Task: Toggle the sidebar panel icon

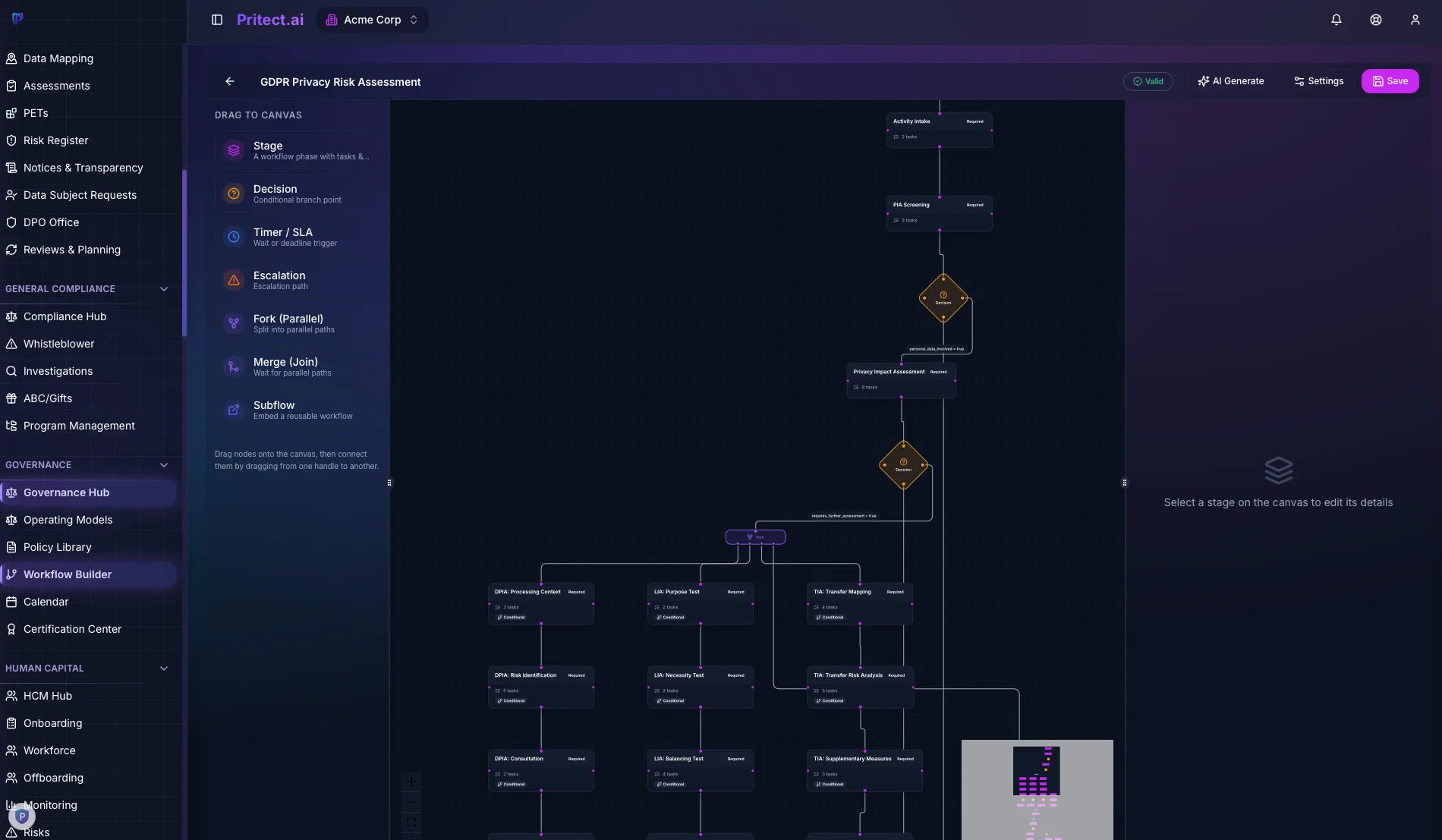Action: (x=217, y=20)
